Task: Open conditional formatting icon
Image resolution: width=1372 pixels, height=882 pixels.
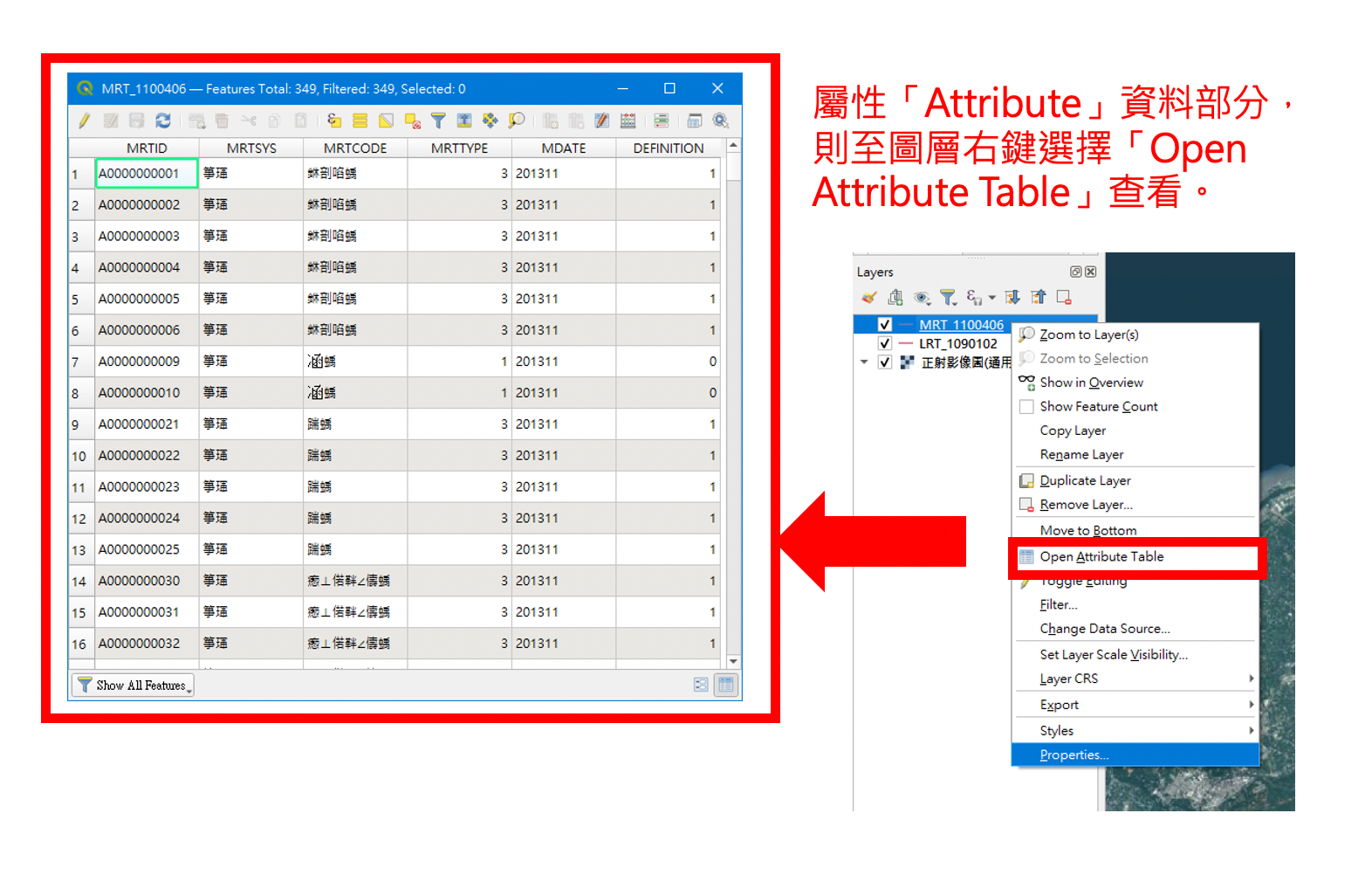Action: click(x=662, y=121)
